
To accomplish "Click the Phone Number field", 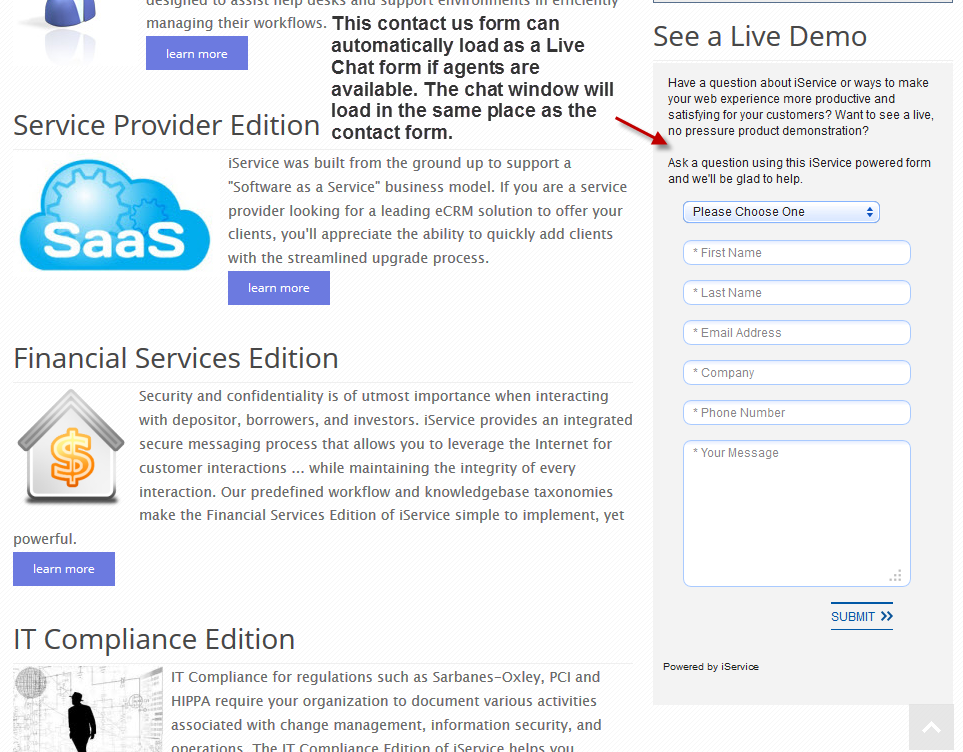I will tap(796, 413).
